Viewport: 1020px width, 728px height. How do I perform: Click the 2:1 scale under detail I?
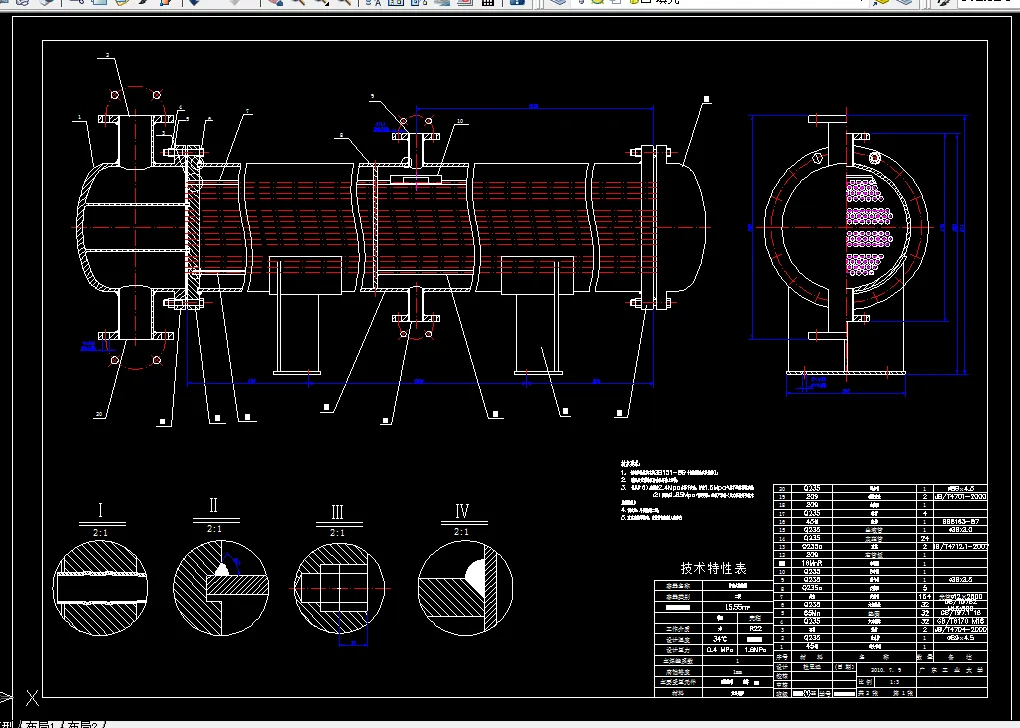(100, 533)
